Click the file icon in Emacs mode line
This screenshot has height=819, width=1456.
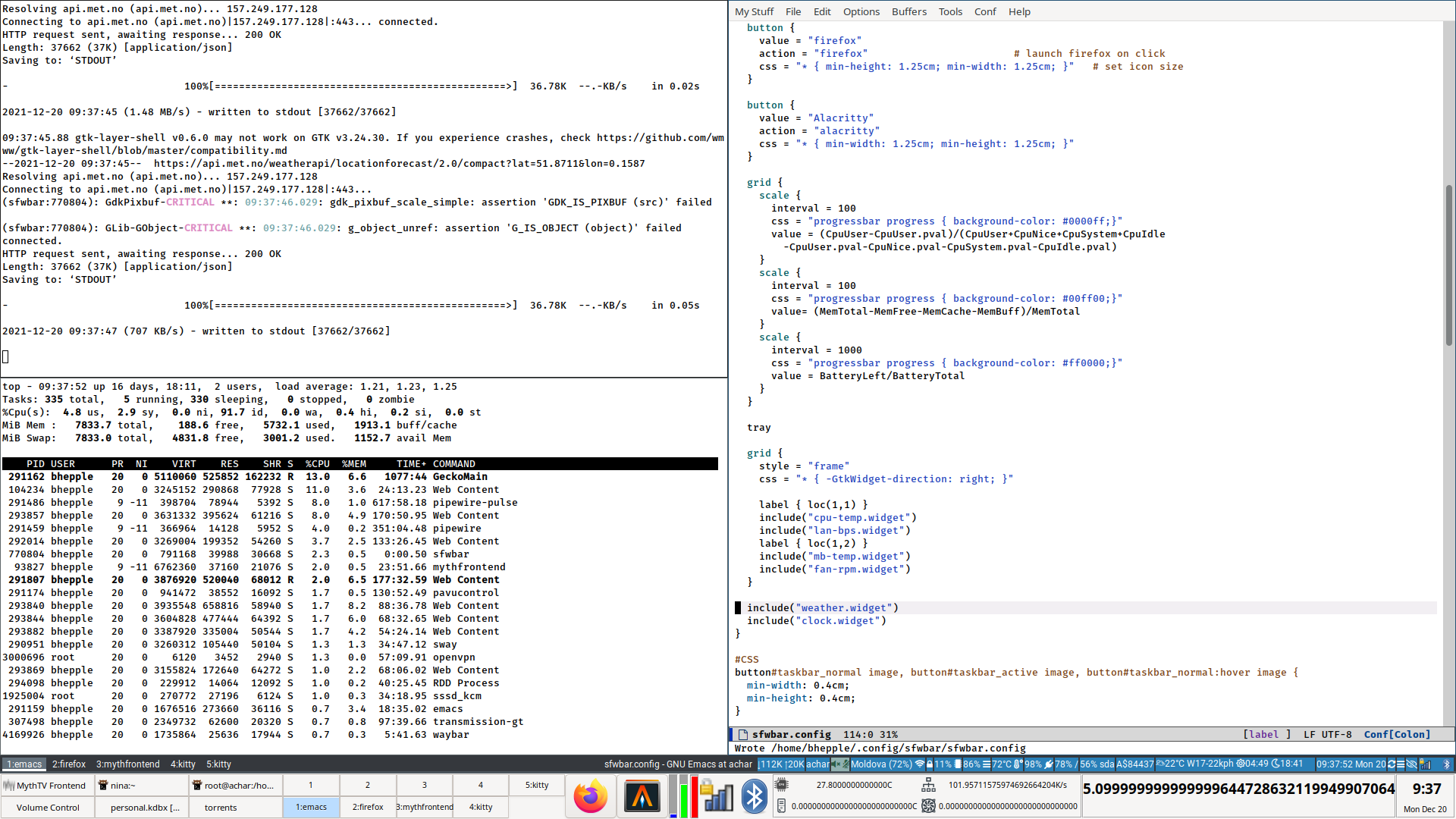coord(743,735)
